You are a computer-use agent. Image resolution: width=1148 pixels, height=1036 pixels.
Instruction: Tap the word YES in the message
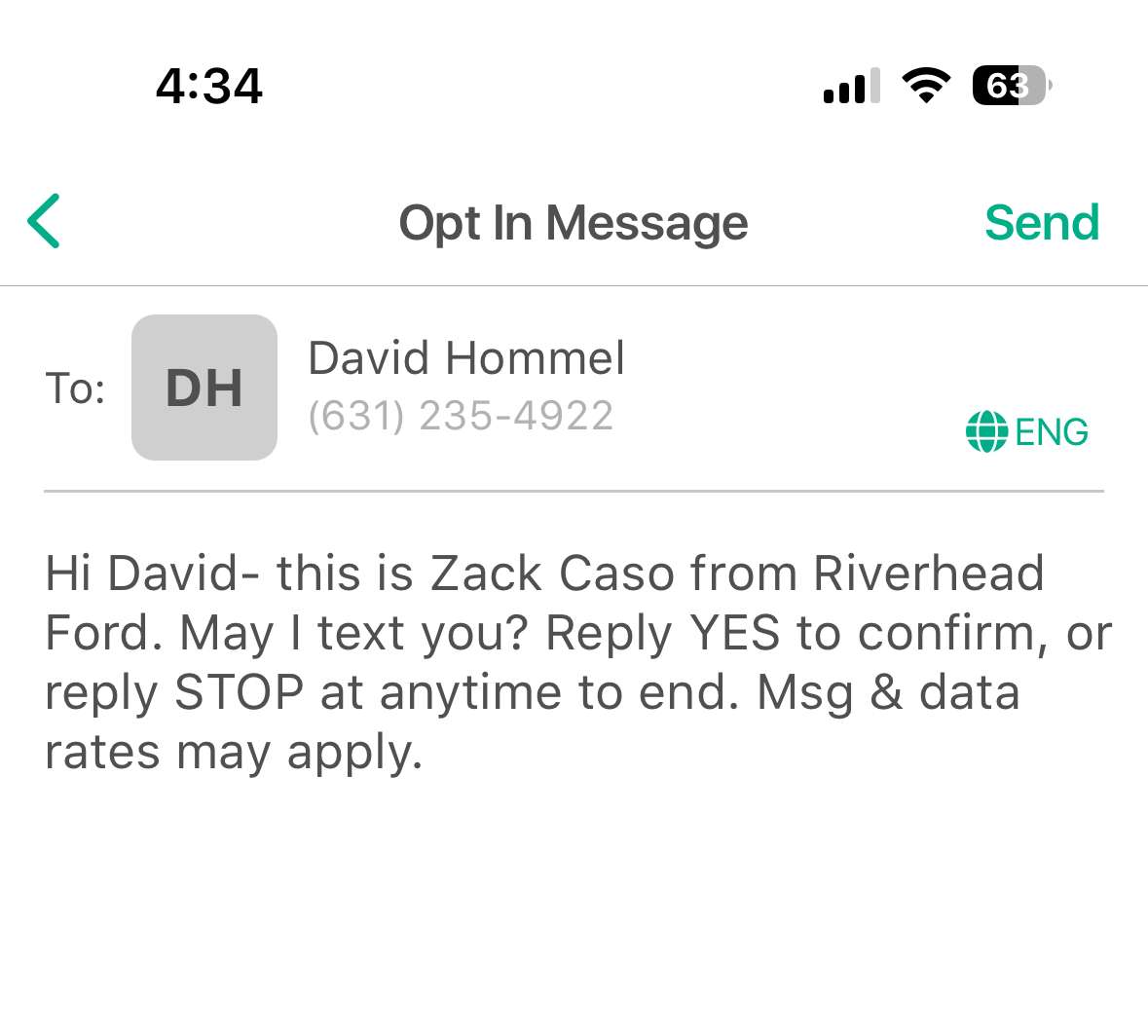pos(734,634)
